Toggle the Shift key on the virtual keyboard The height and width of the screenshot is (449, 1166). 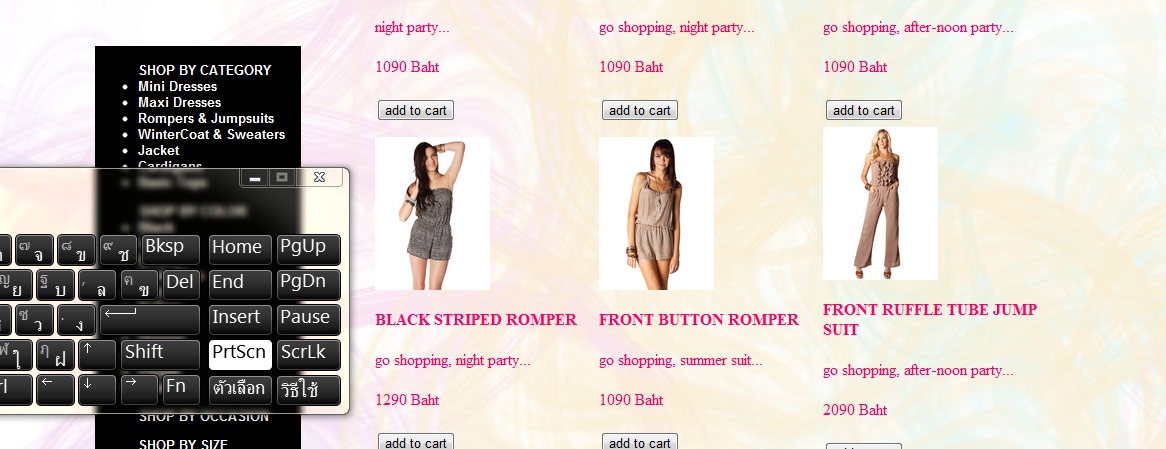pyautogui.click(x=160, y=355)
